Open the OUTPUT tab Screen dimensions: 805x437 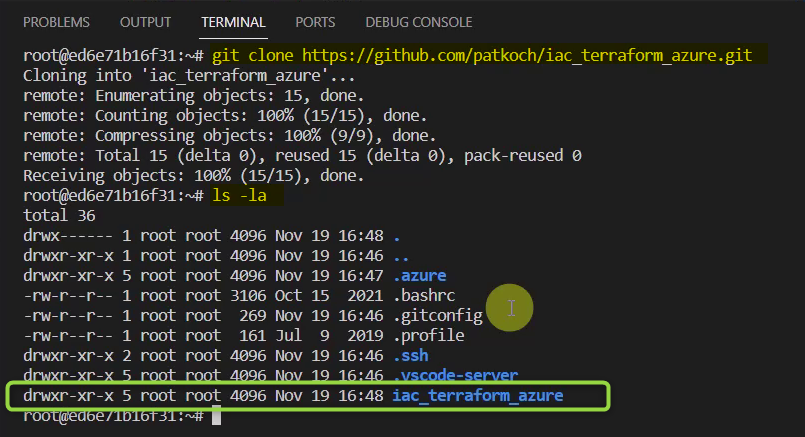click(145, 23)
